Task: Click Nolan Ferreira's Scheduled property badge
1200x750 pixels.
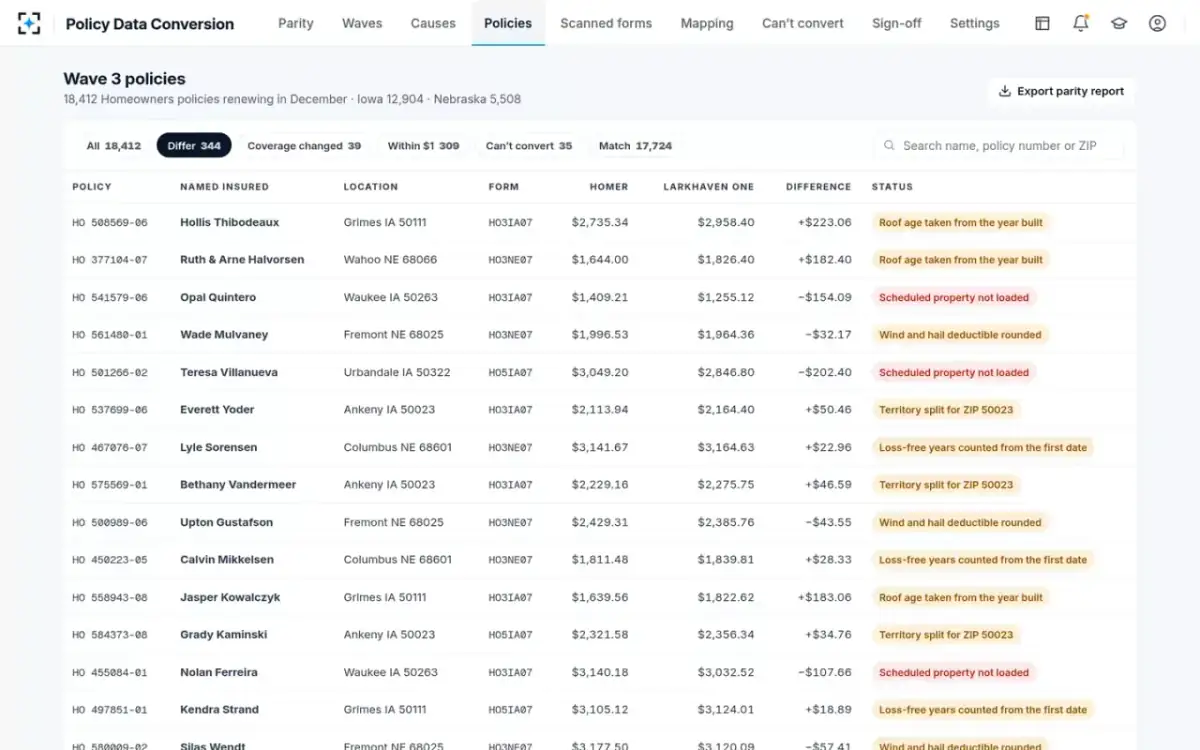Action: coord(954,673)
